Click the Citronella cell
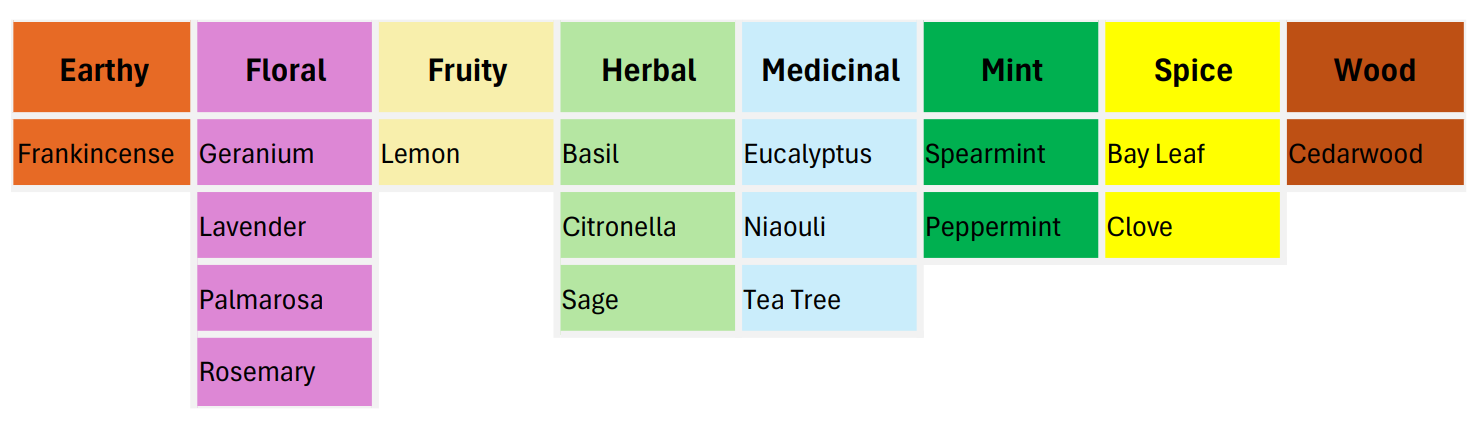 tap(648, 226)
